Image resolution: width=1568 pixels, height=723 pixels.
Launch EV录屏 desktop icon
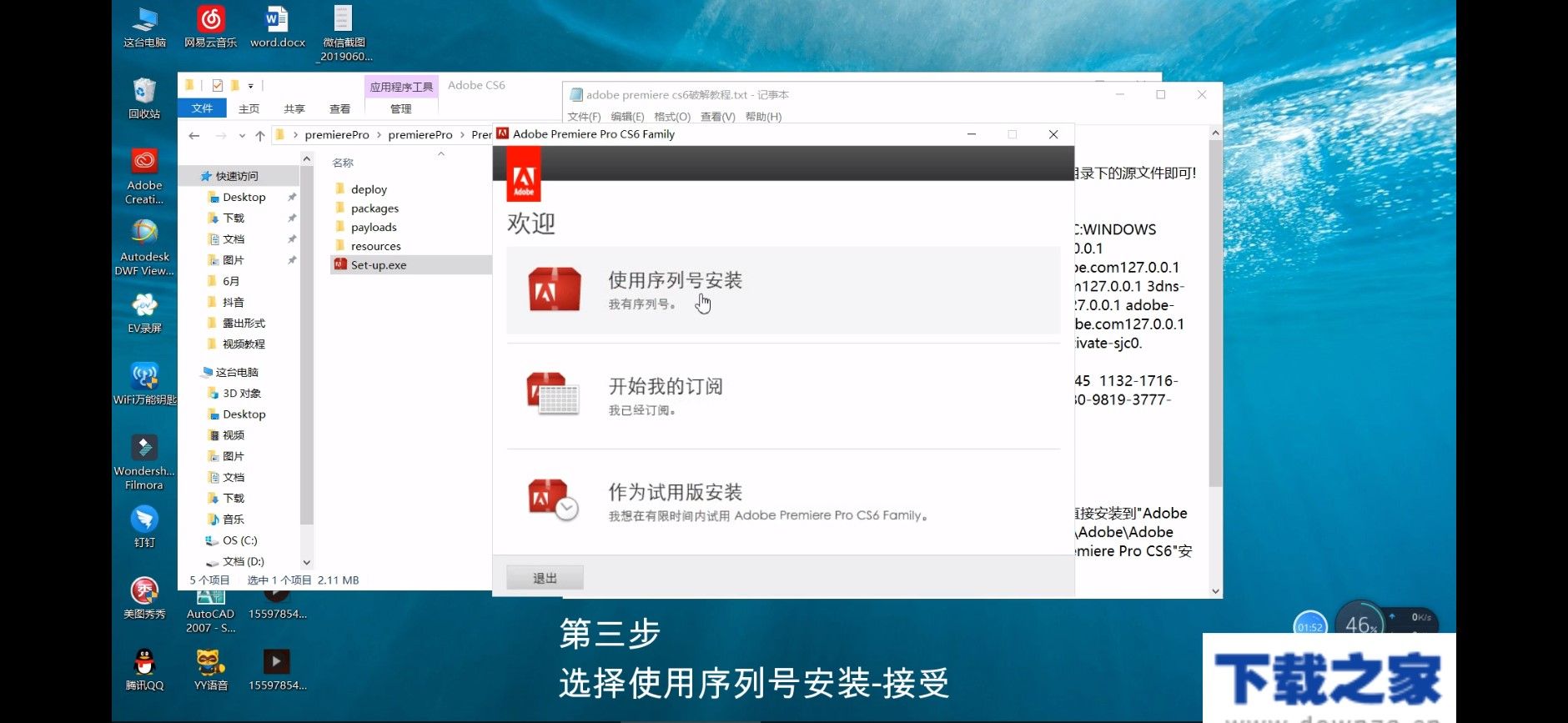coord(144,313)
